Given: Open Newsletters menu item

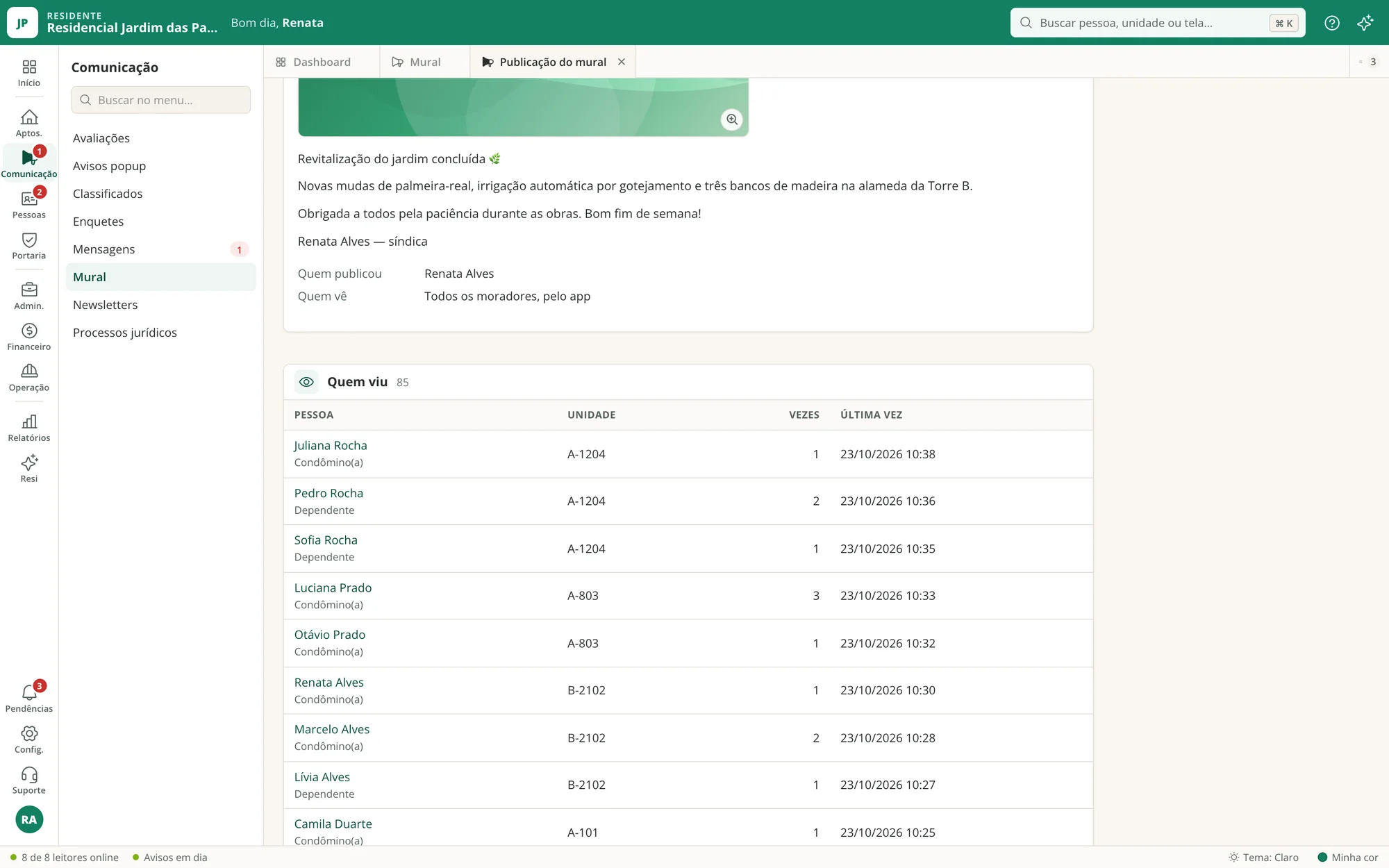Looking at the screenshot, I should tap(160, 305).
